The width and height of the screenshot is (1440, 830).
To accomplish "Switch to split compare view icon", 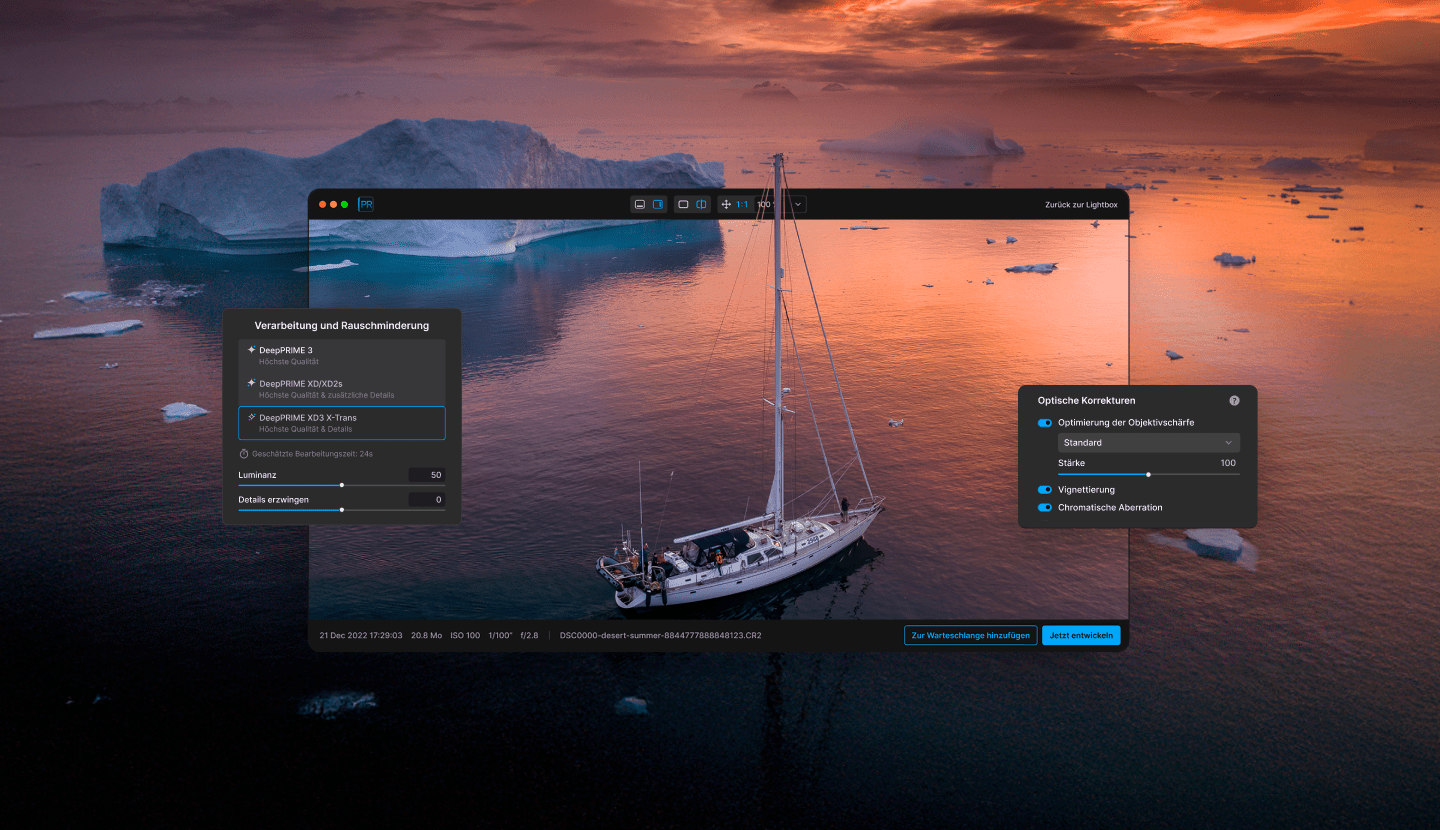I will [x=701, y=204].
